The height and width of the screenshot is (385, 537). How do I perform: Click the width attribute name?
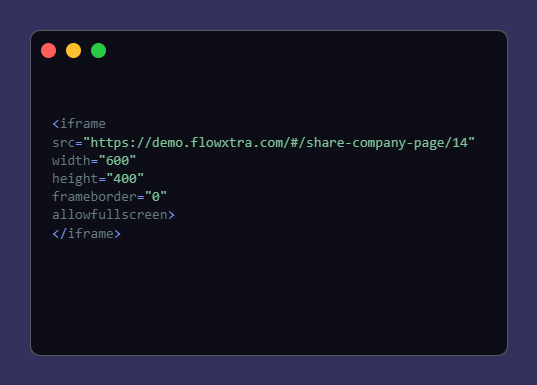click(x=71, y=161)
